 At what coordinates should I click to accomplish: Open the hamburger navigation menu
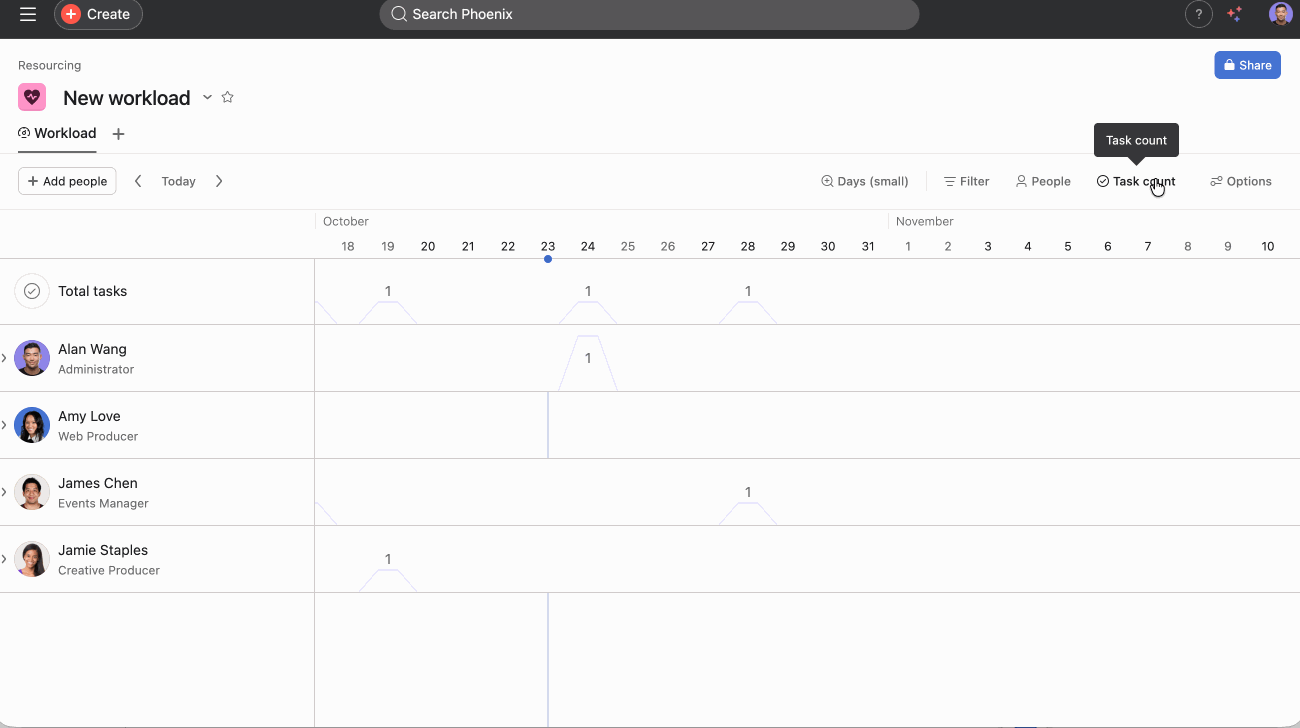(28, 14)
